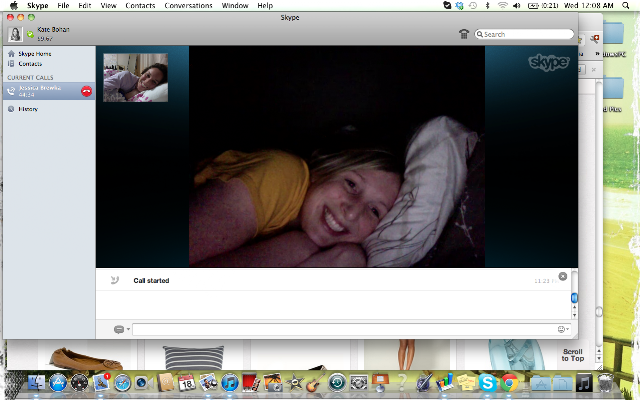Click the Skype icon in the dock
This screenshot has height=400, width=640.
pos(487,383)
